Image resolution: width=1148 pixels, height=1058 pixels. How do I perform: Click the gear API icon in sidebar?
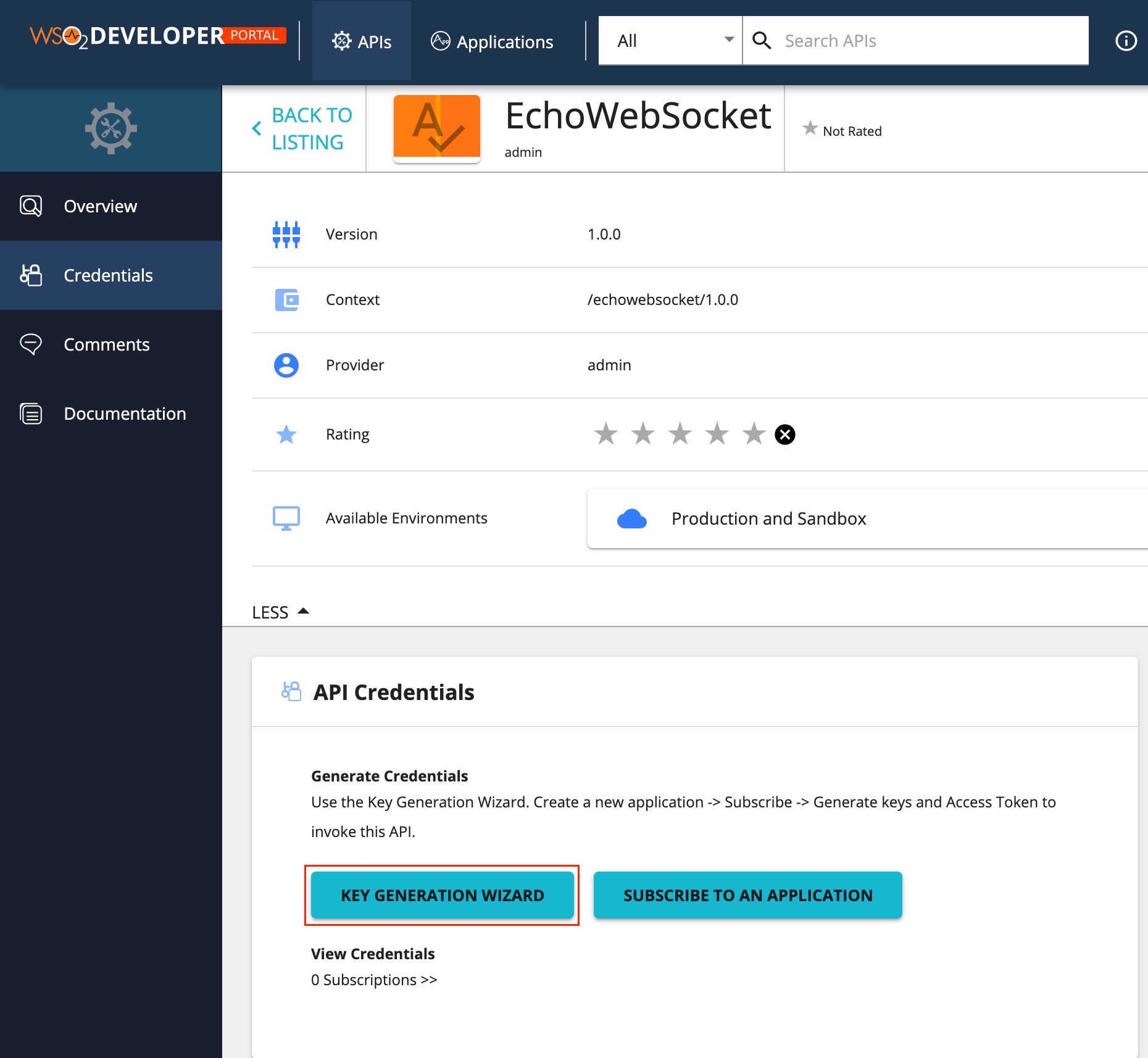point(111,128)
